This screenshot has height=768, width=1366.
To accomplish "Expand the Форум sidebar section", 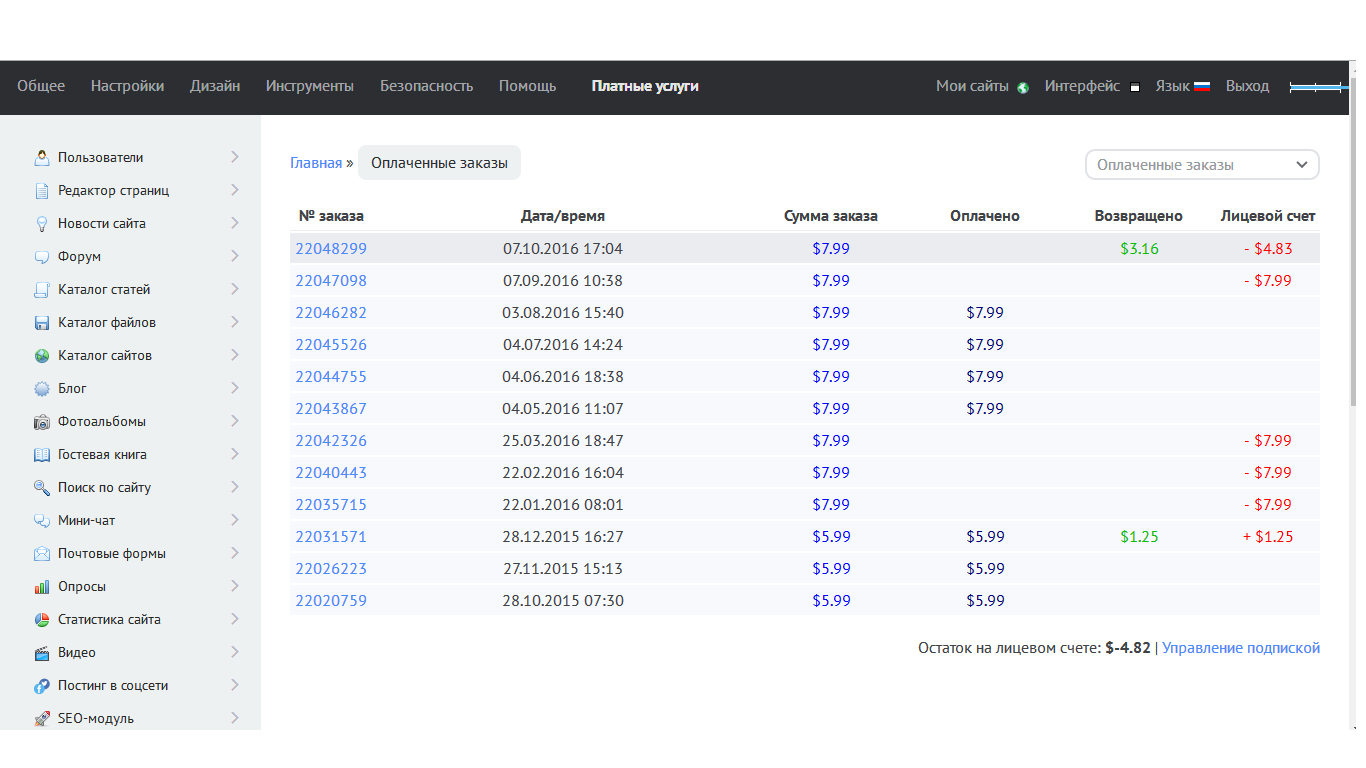I will (x=234, y=256).
